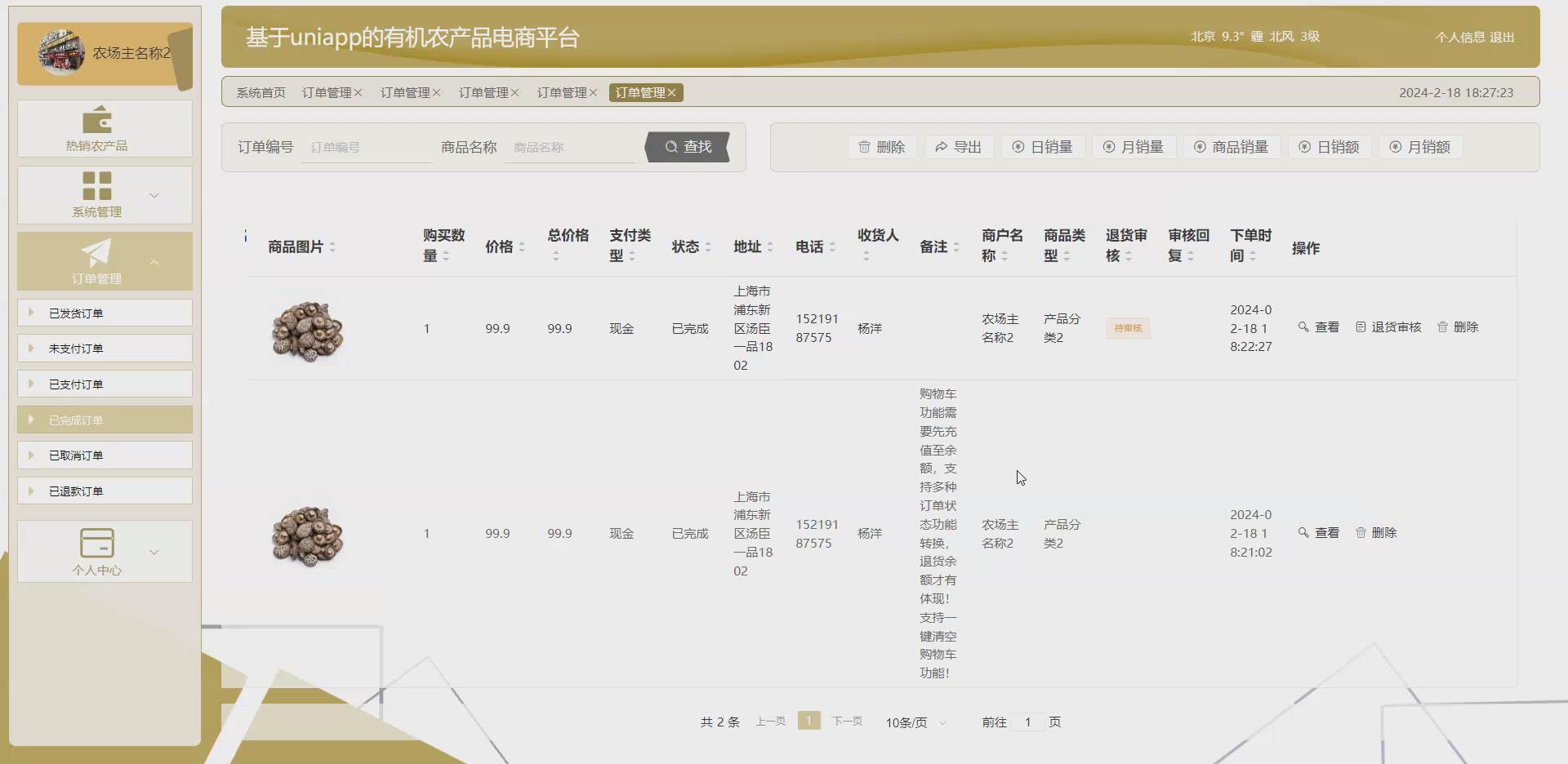1568x764 pixels.
Task: Open 已退款订单 submenu item
Action: click(105, 491)
